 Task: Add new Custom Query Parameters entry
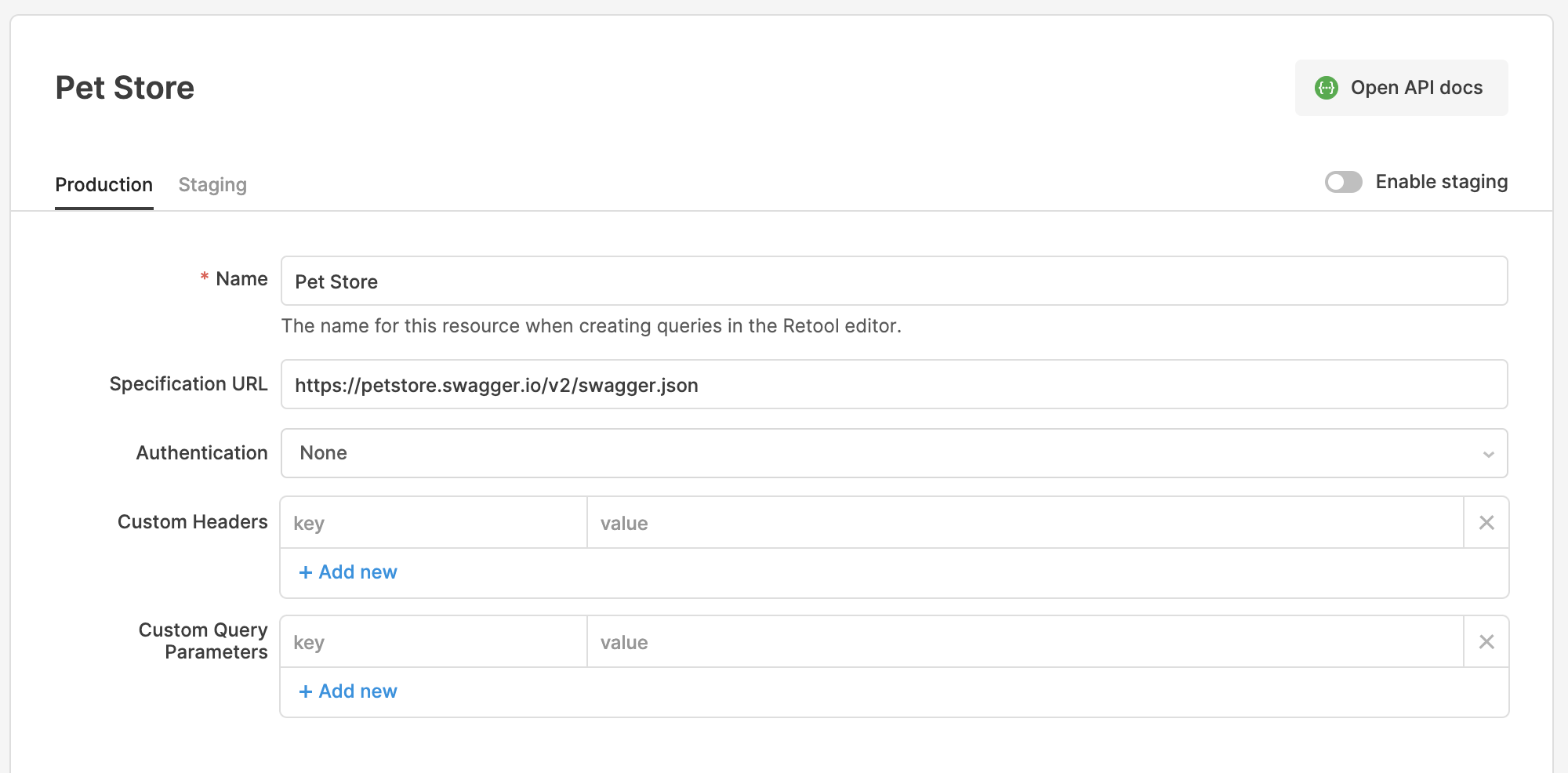click(348, 691)
